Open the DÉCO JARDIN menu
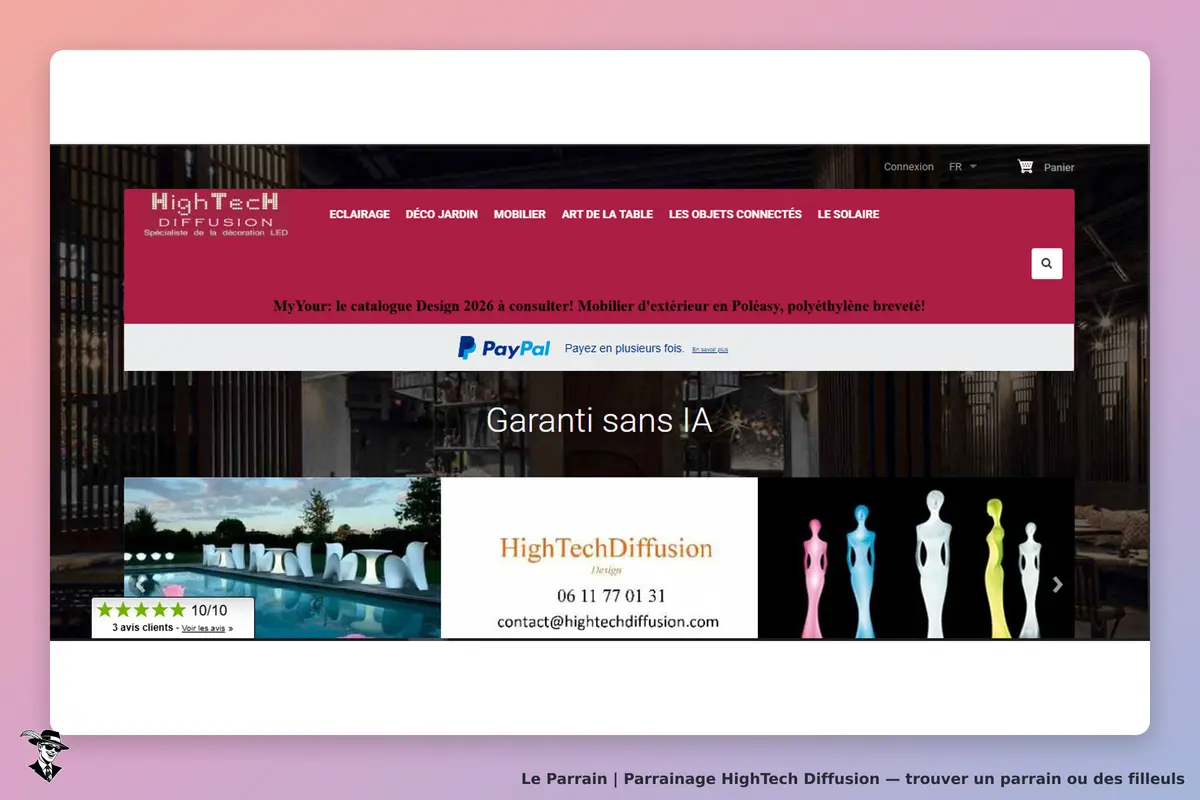1200x800 pixels. click(441, 214)
